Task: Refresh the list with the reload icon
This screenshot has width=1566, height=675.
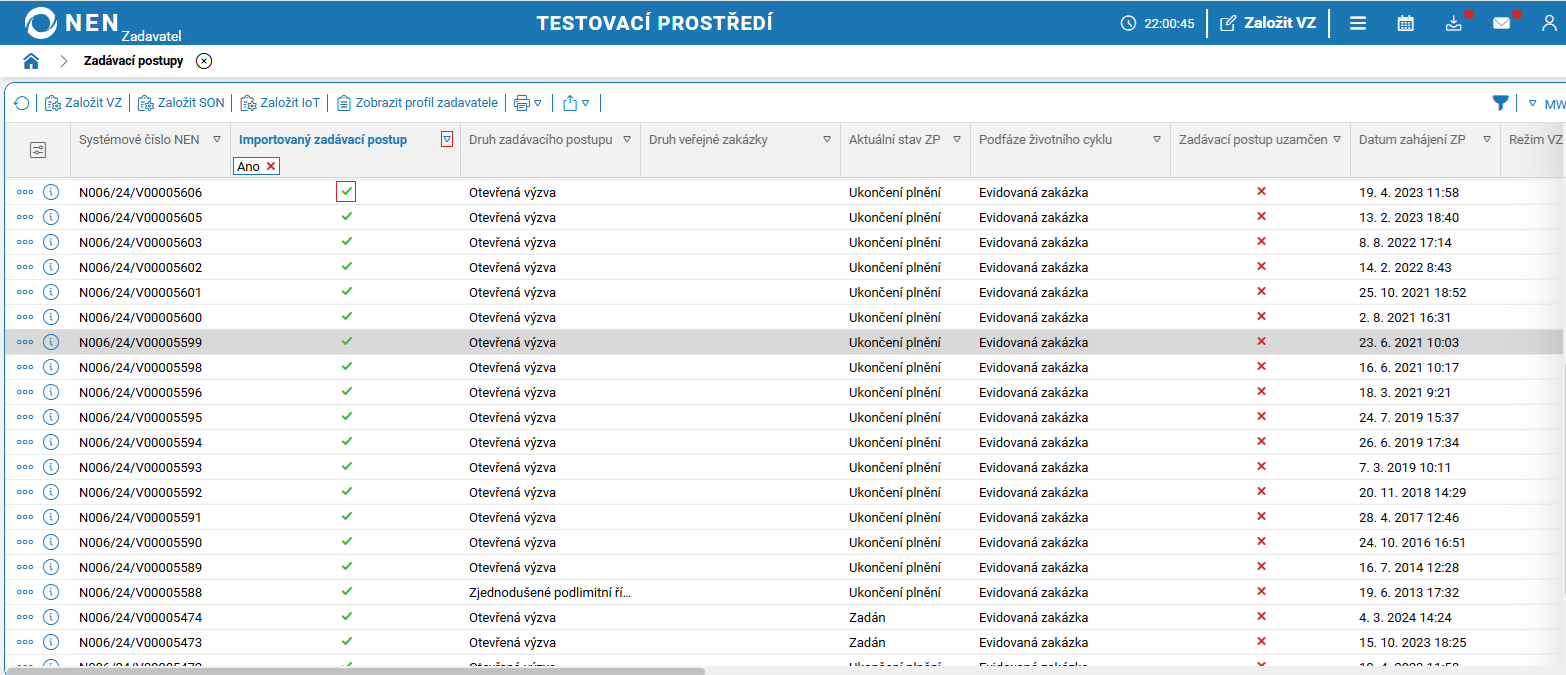Action: coord(20,102)
